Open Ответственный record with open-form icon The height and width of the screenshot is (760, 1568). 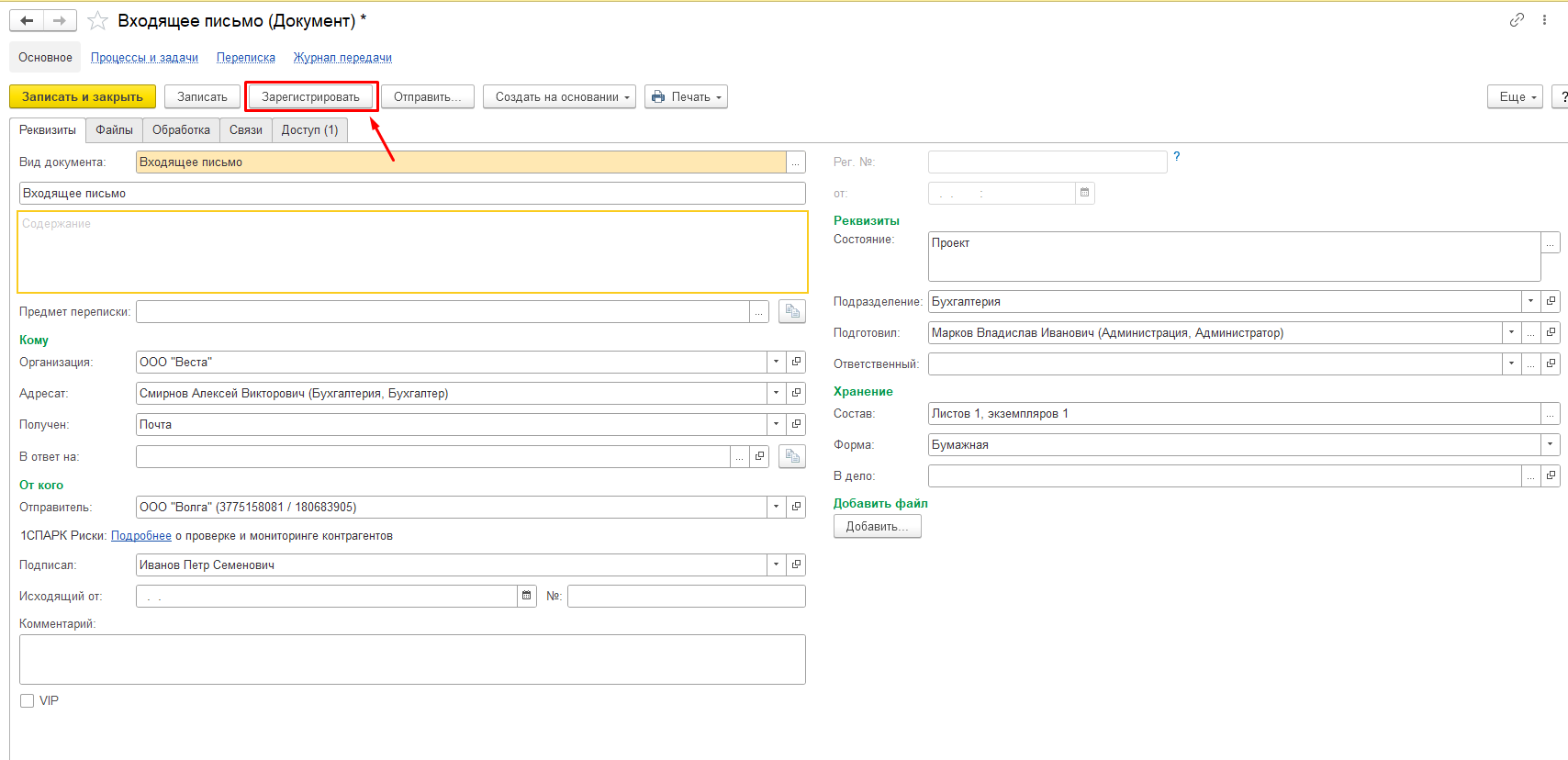[1551, 363]
